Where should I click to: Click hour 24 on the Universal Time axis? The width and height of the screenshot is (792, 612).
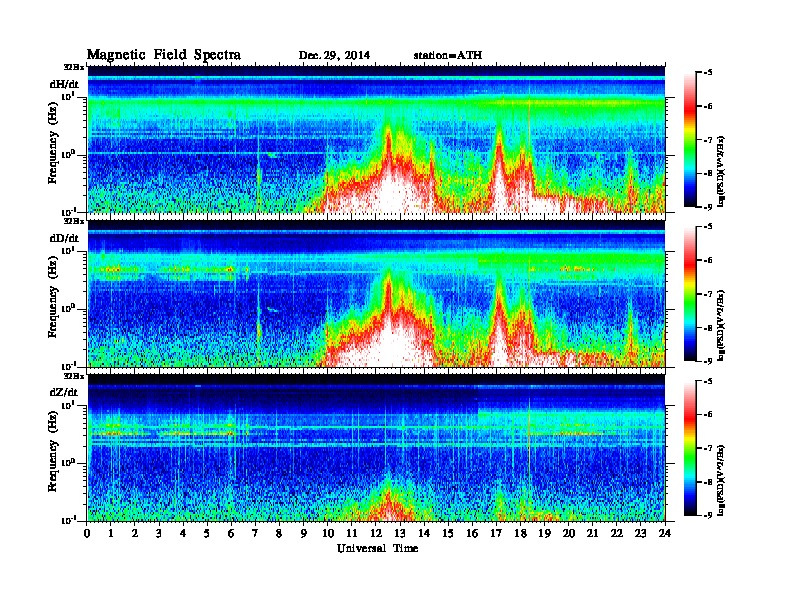[x=665, y=533]
